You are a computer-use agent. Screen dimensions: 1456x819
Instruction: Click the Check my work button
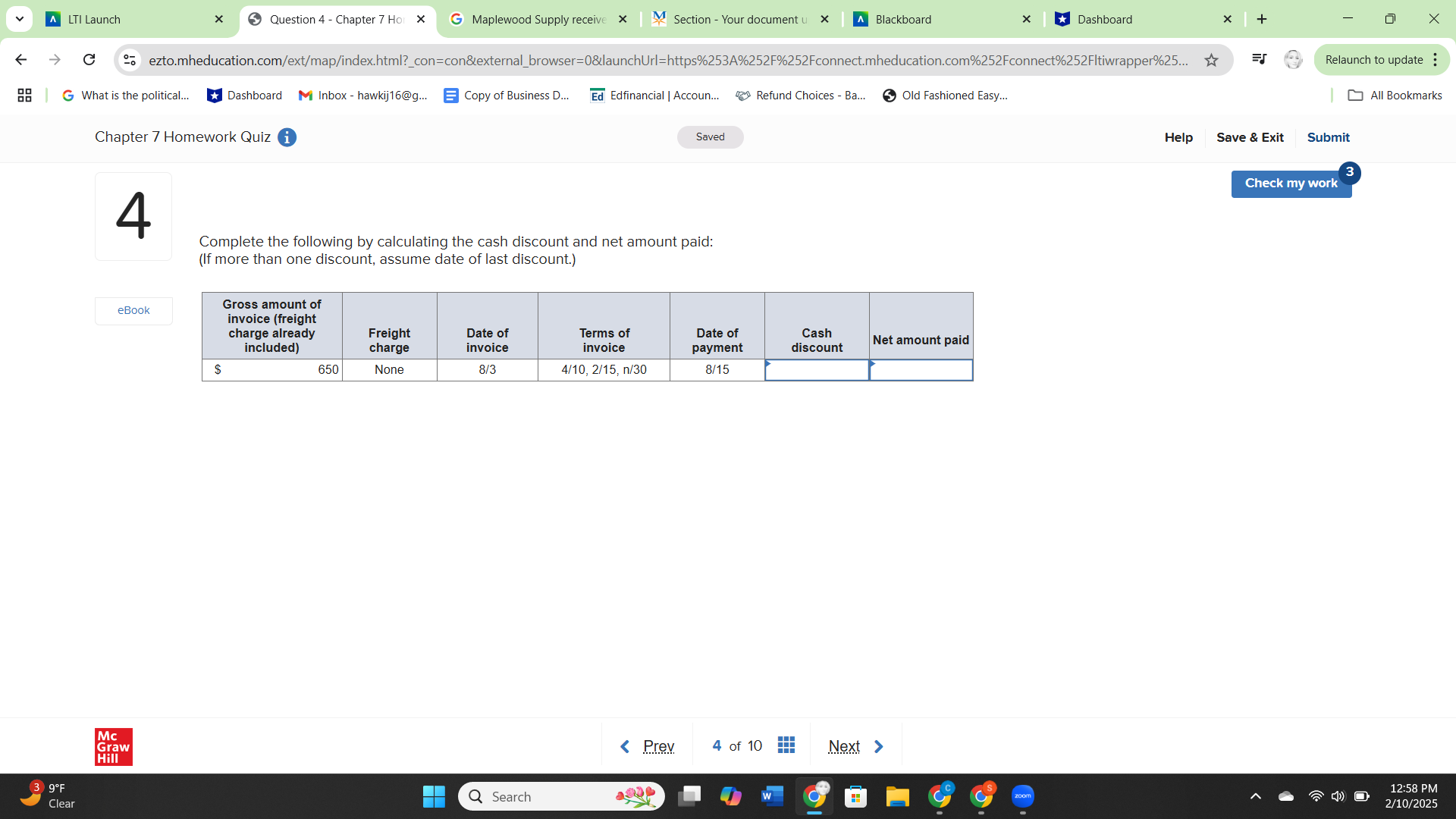[1291, 183]
